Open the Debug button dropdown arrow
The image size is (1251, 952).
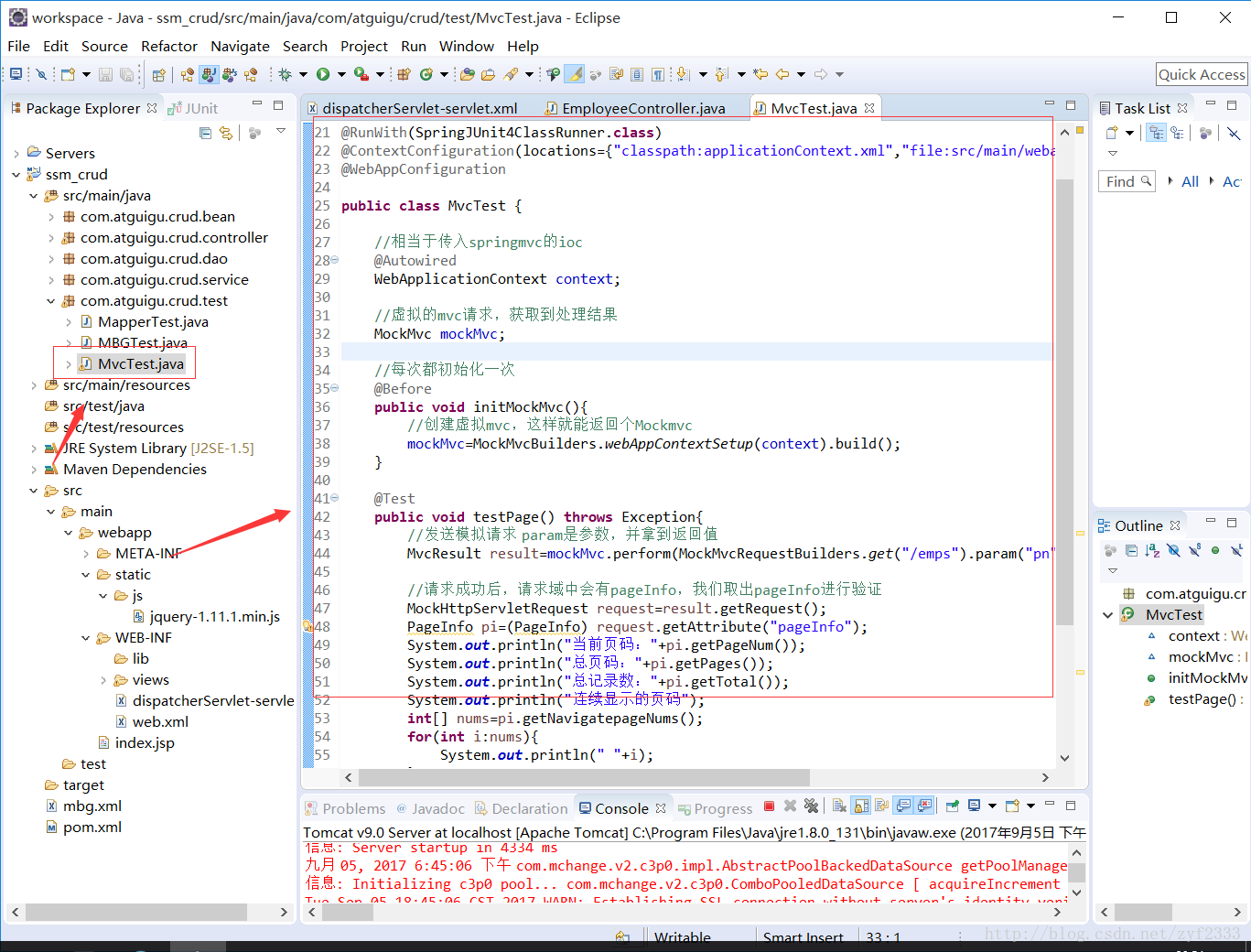click(303, 74)
